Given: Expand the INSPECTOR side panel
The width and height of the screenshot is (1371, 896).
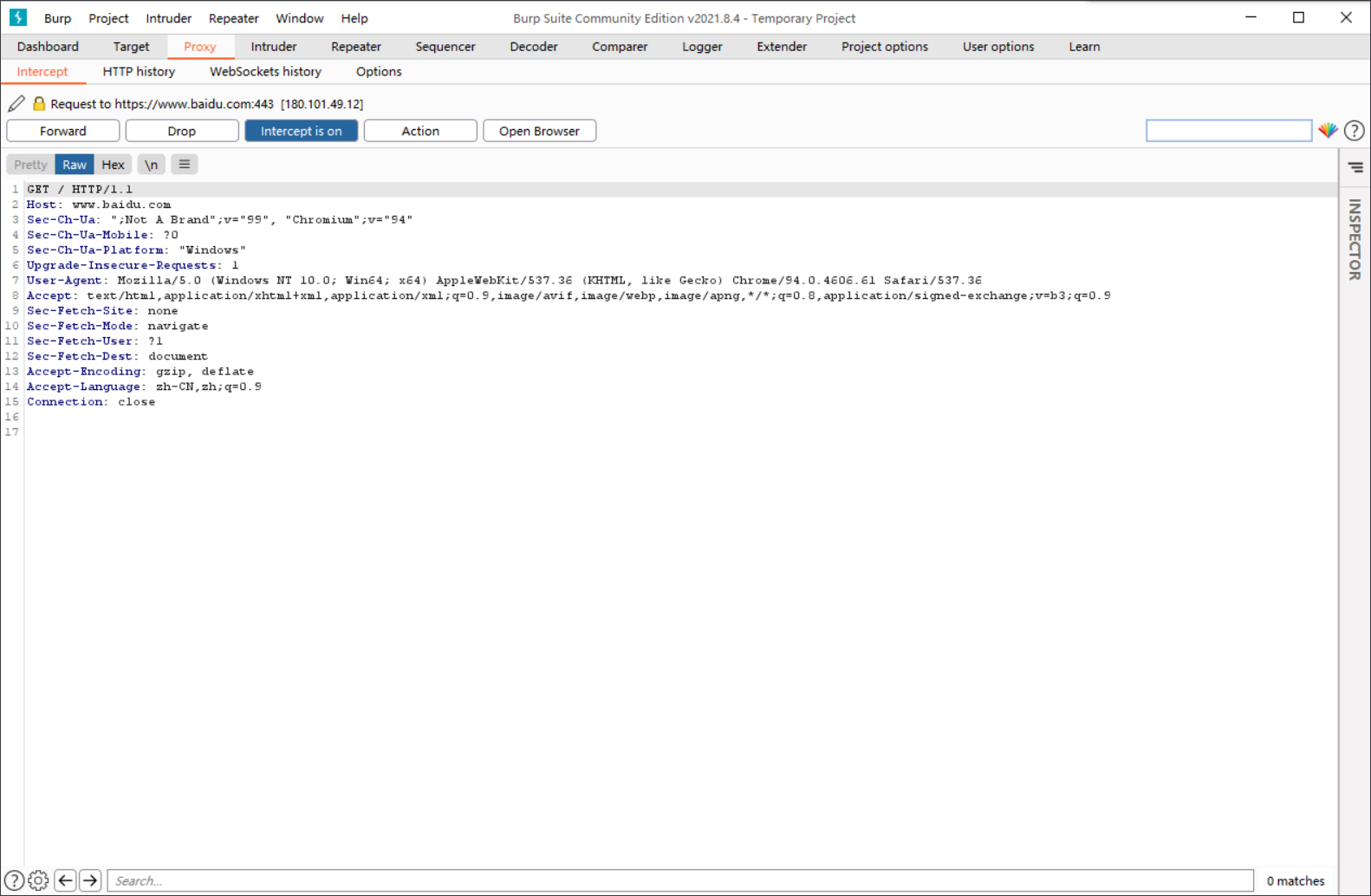Looking at the screenshot, I should point(1355,239).
